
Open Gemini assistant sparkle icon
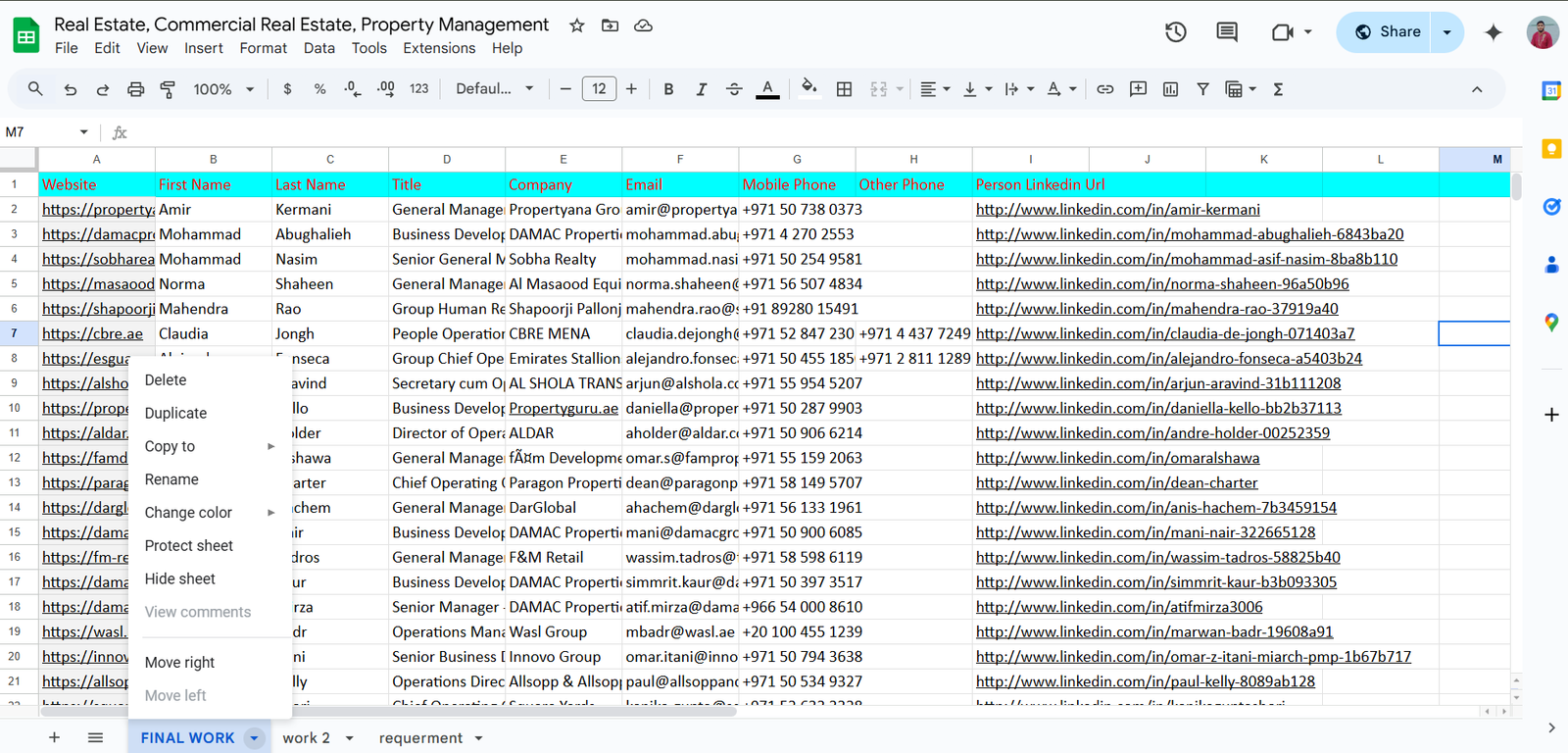1494,32
